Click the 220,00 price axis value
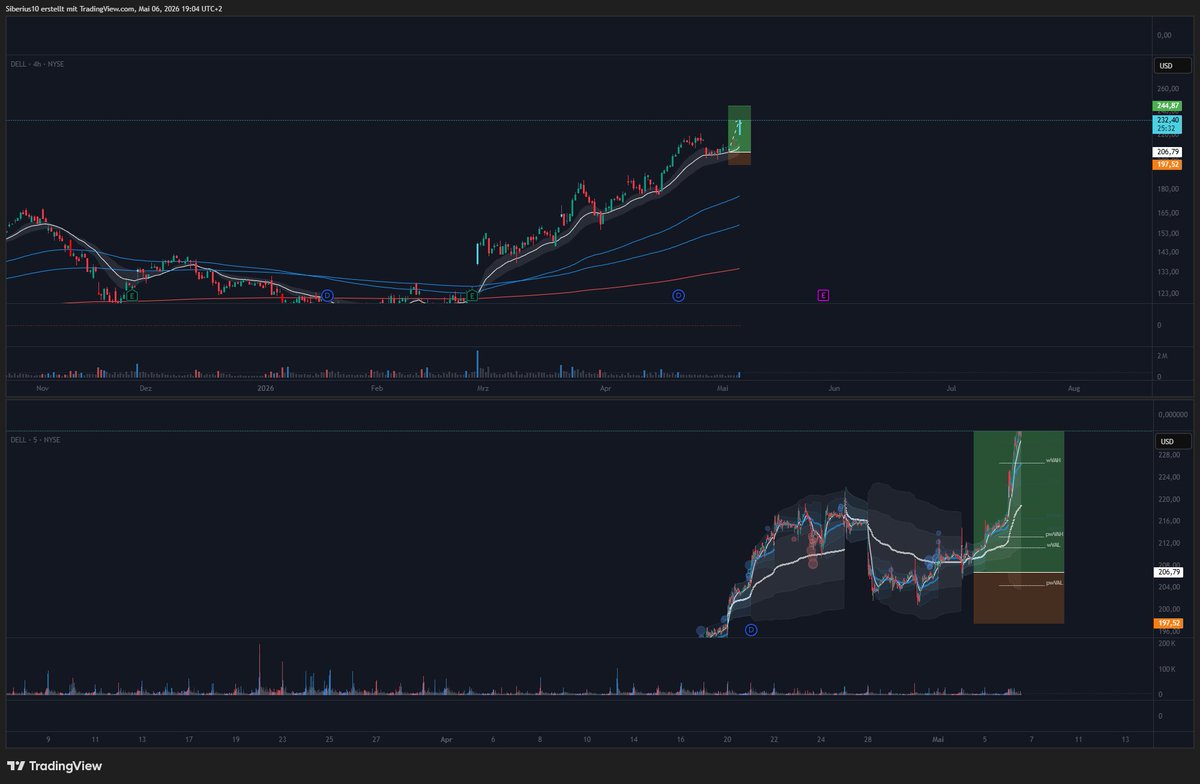This screenshot has height=784, width=1200. 1167,499
